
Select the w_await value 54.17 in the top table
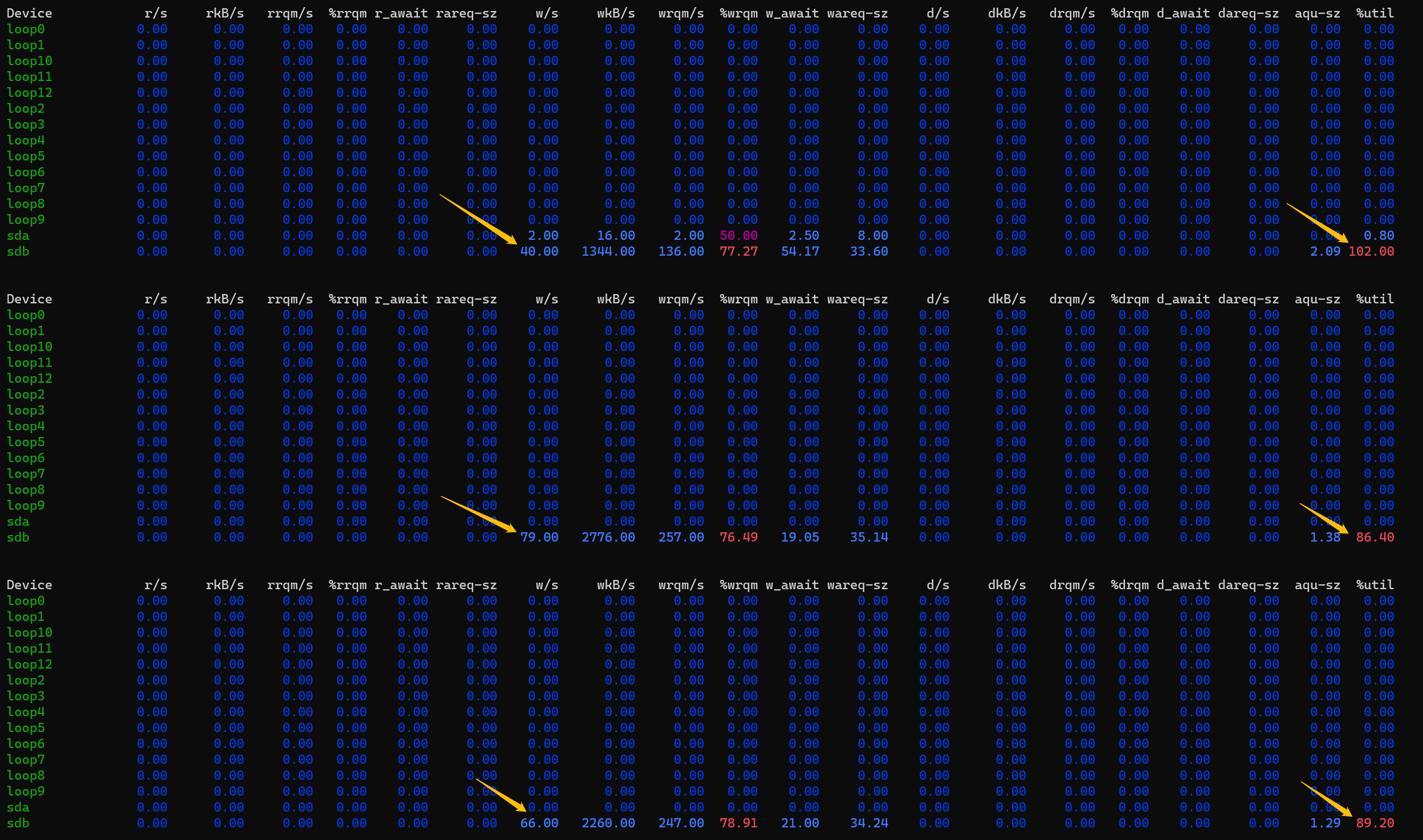coord(800,251)
